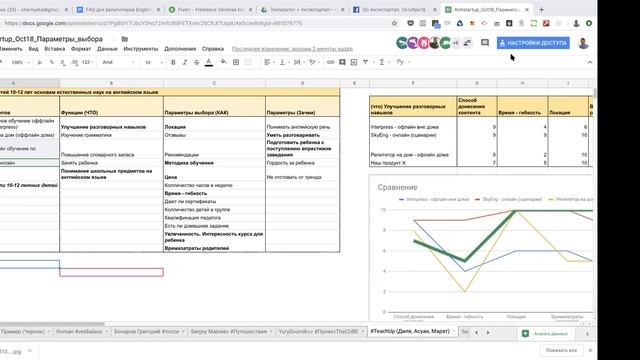Open the Google account avatar
This screenshot has width=640, height=360.
pos(584,43)
